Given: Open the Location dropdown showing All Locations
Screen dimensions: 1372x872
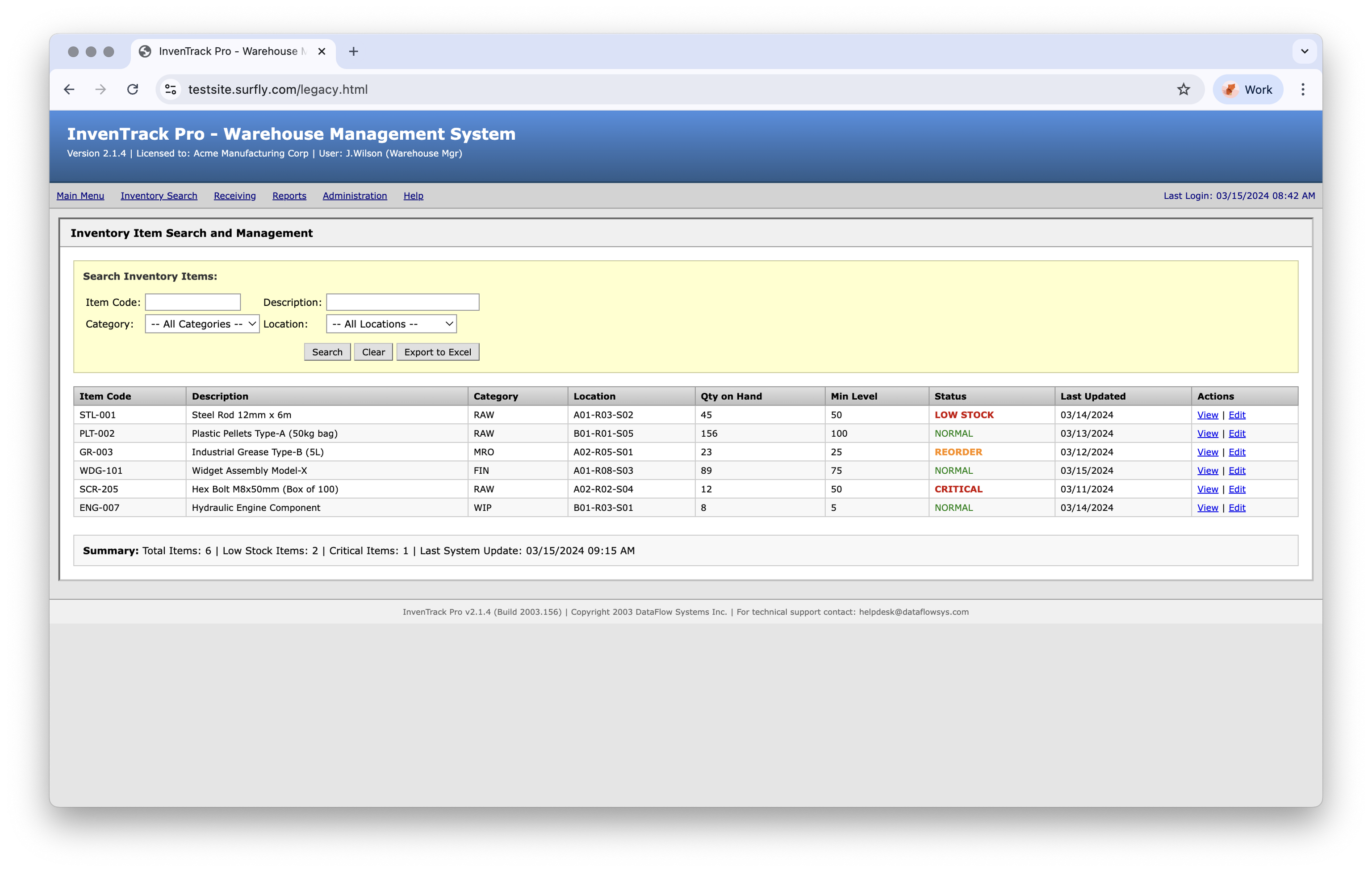Looking at the screenshot, I should (390, 324).
